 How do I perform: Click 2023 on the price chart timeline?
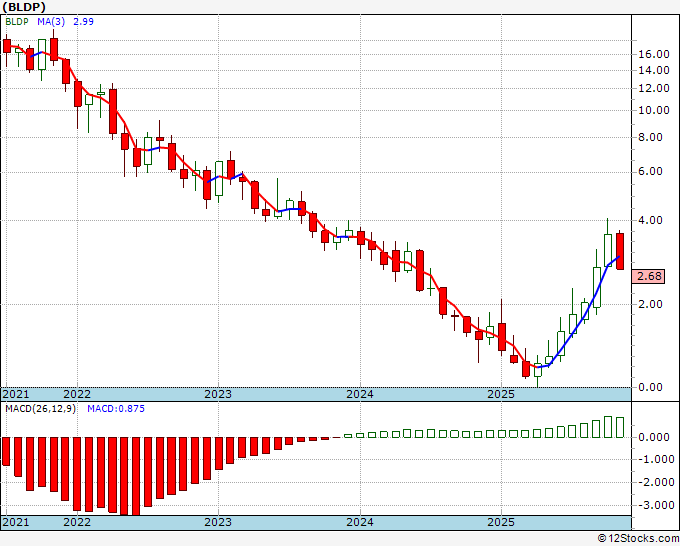218,394
